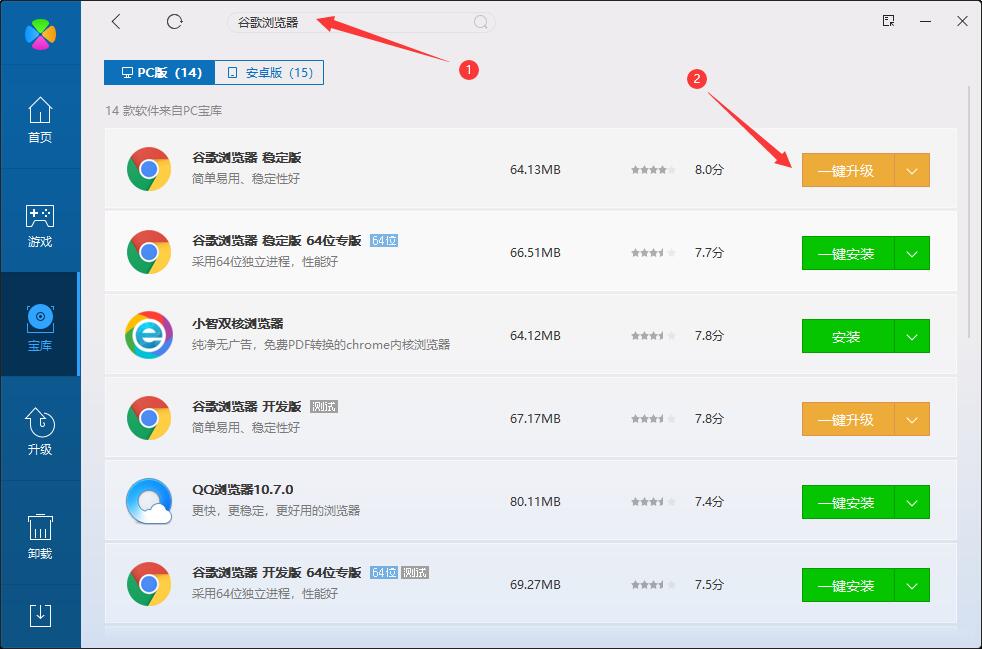
Task: Open the 谷歌浏览器 开发版 title
Action: coord(247,407)
